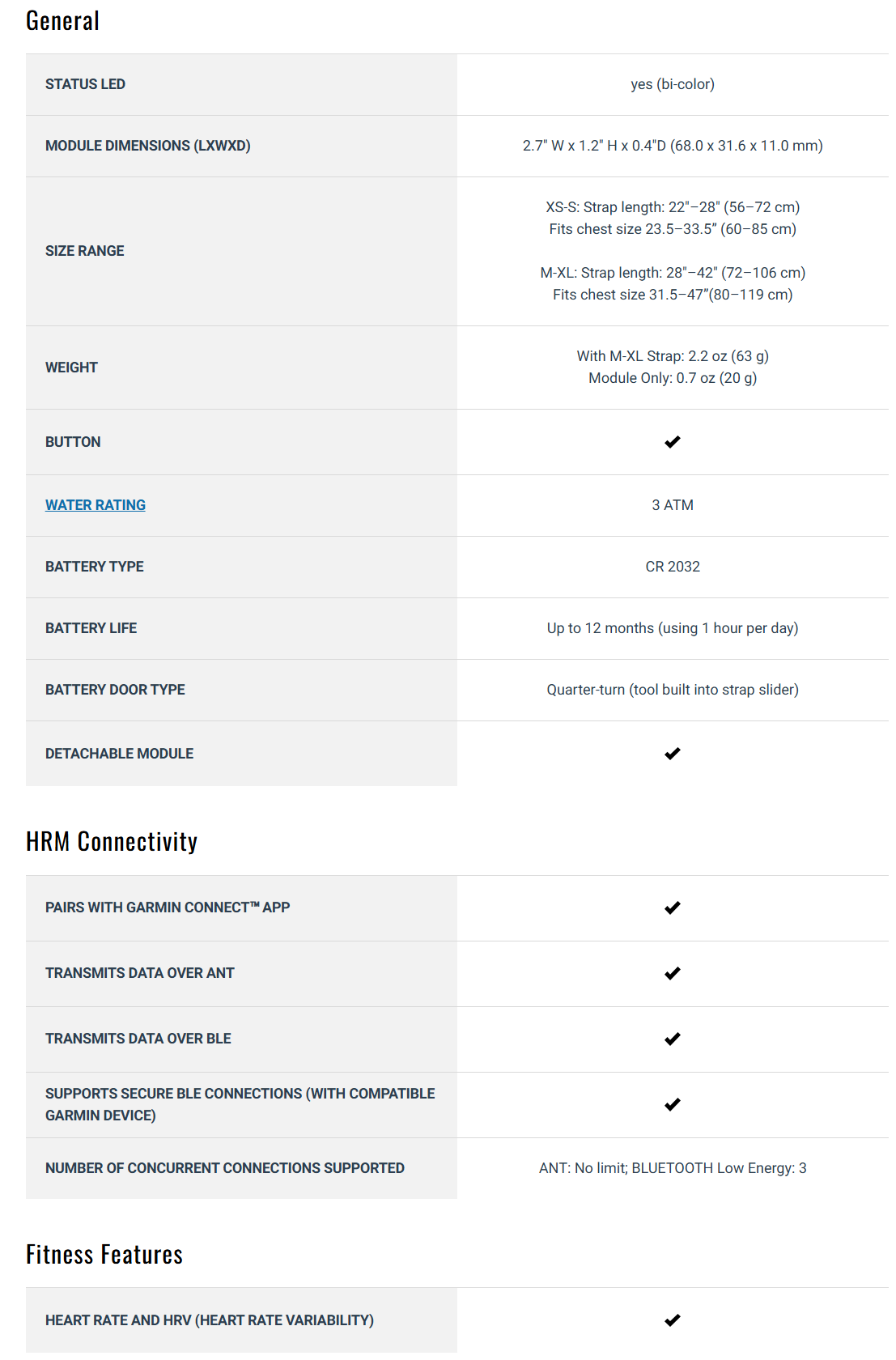896x1360 pixels.
Task: Click the checkmark for Transmits Data Over ANT
Action: point(672,974)
